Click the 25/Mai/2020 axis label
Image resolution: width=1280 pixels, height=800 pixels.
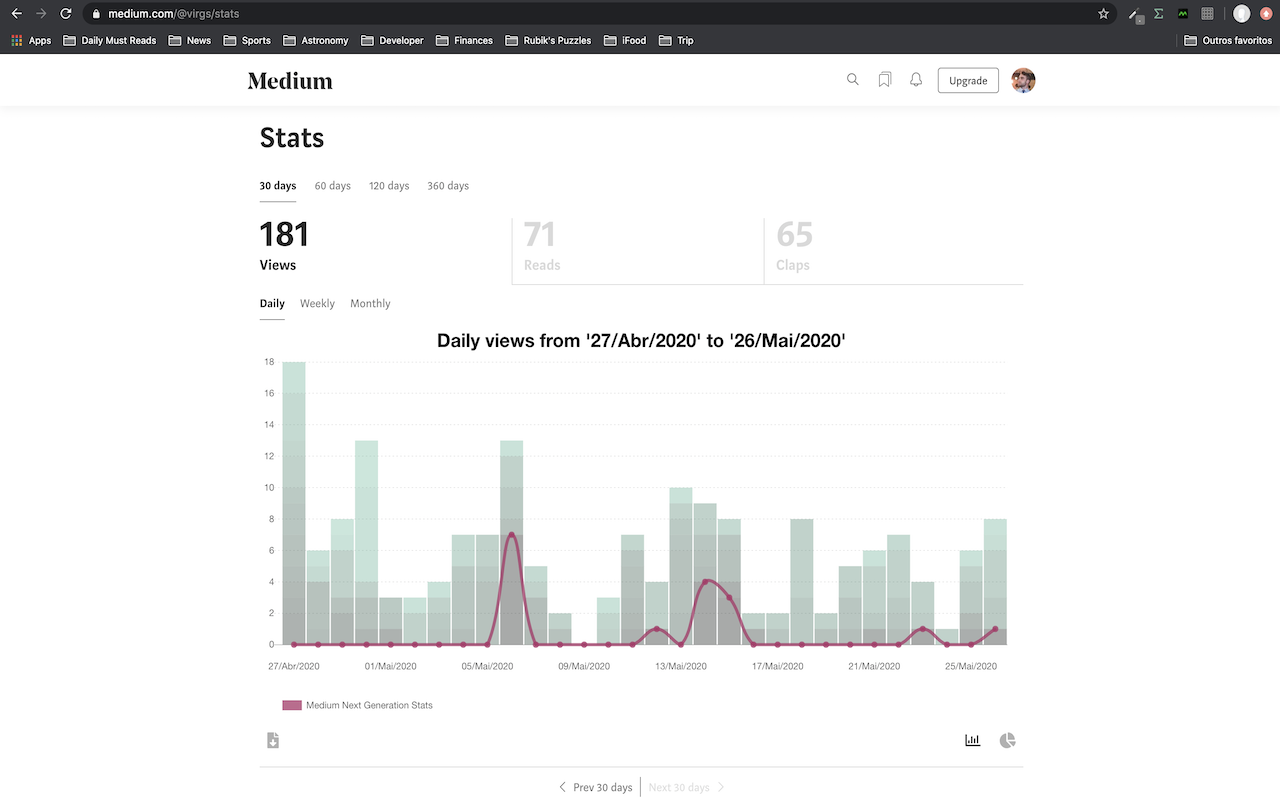click(971, 666)
